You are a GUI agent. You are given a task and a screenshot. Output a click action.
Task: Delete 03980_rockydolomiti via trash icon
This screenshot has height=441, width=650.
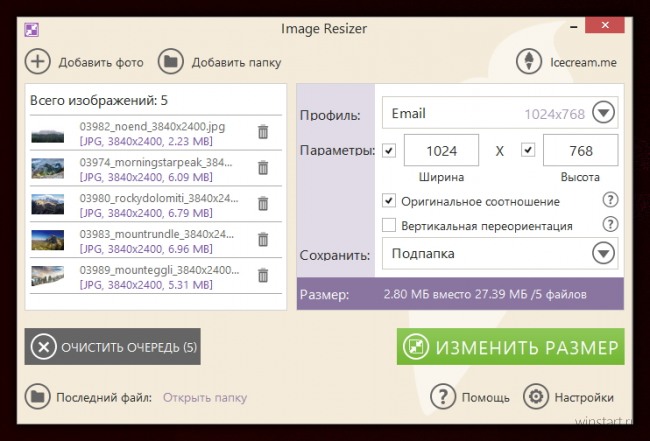tap(263, 203)
